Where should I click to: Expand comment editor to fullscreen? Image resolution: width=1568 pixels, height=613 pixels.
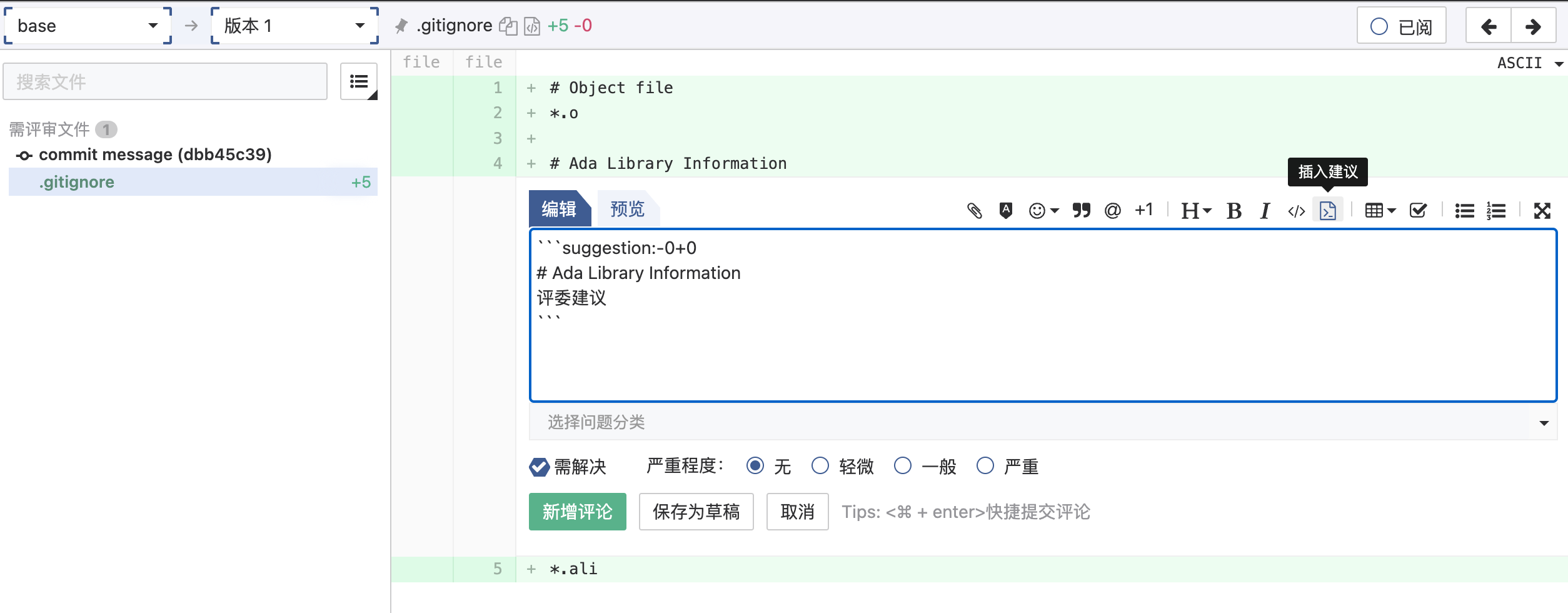(x=1542, y=211)
